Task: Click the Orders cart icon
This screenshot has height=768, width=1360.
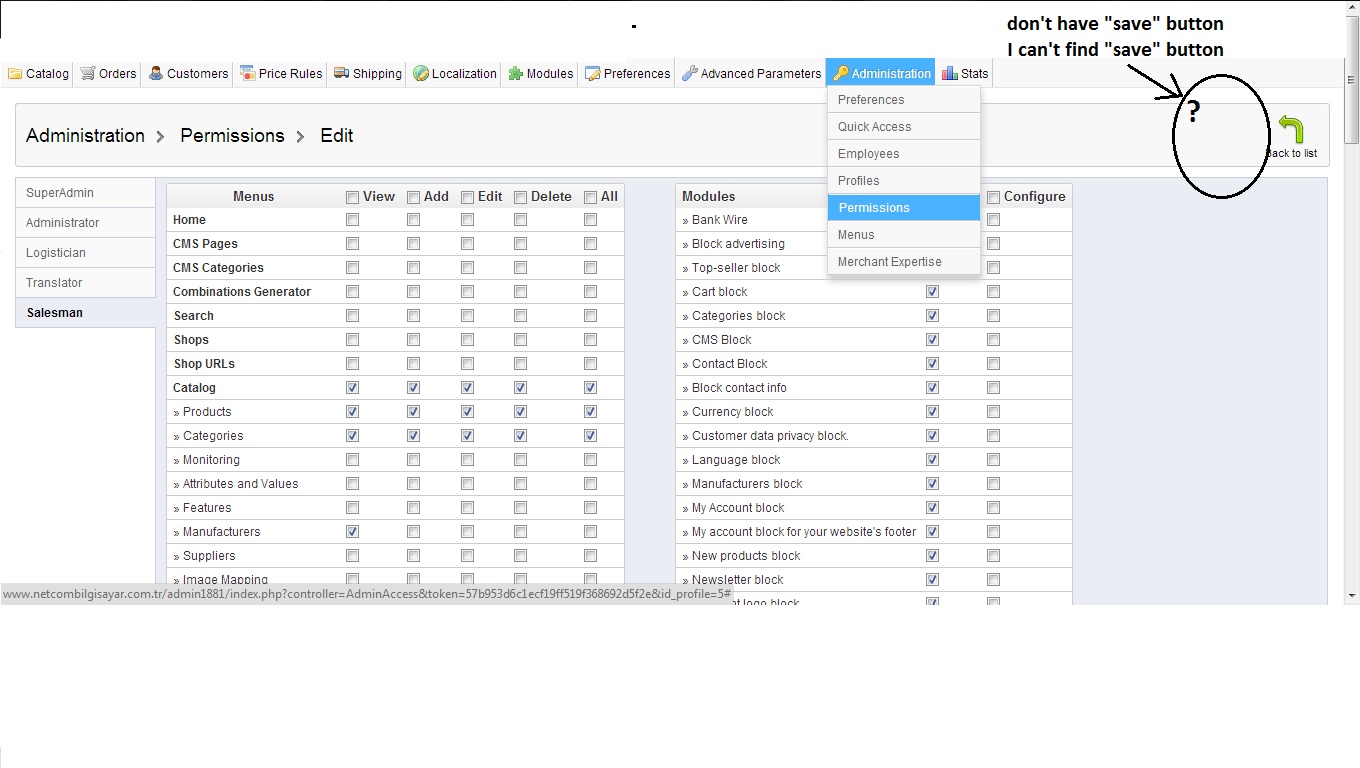Action: point(88,73)
